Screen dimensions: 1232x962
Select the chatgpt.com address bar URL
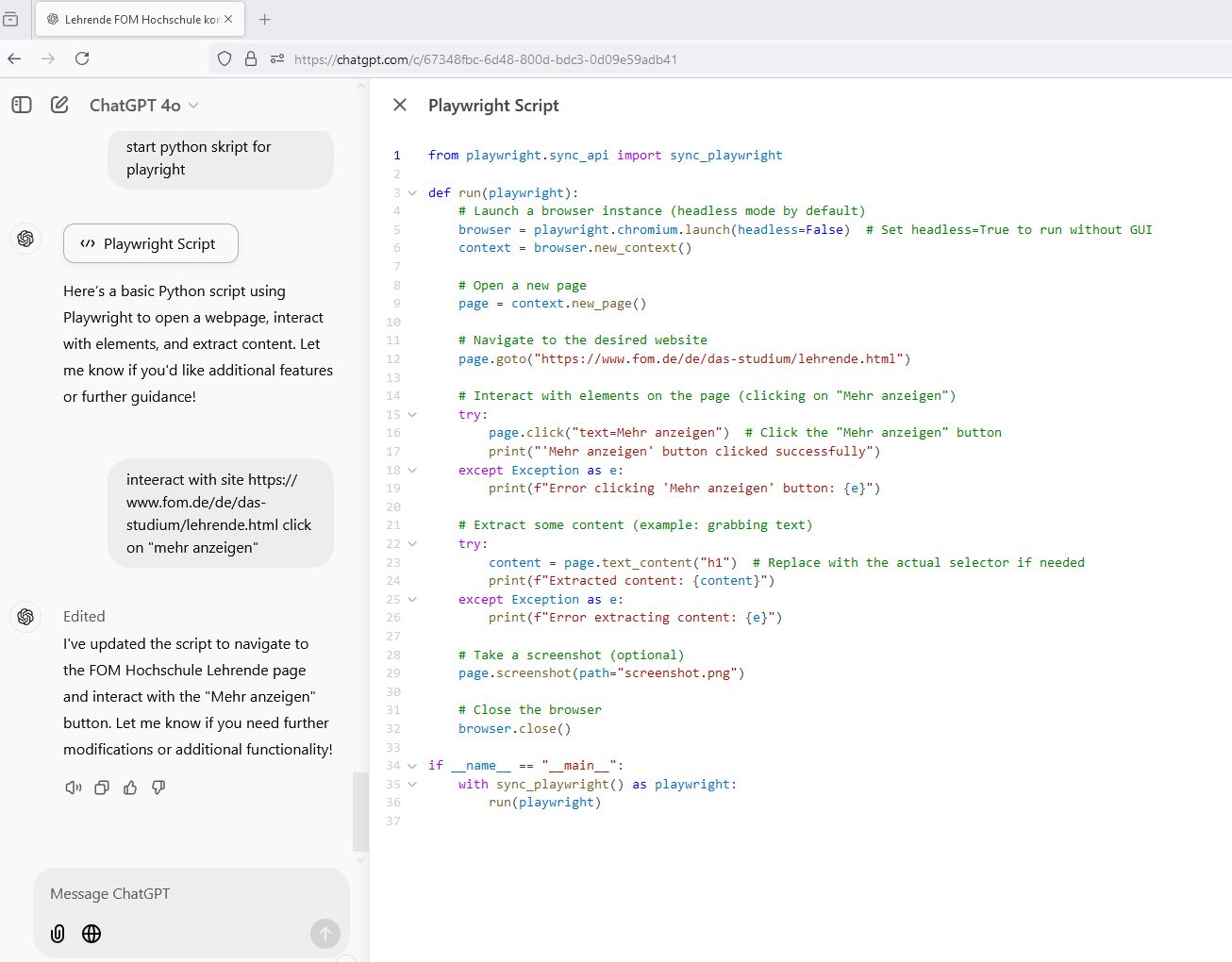486,59
